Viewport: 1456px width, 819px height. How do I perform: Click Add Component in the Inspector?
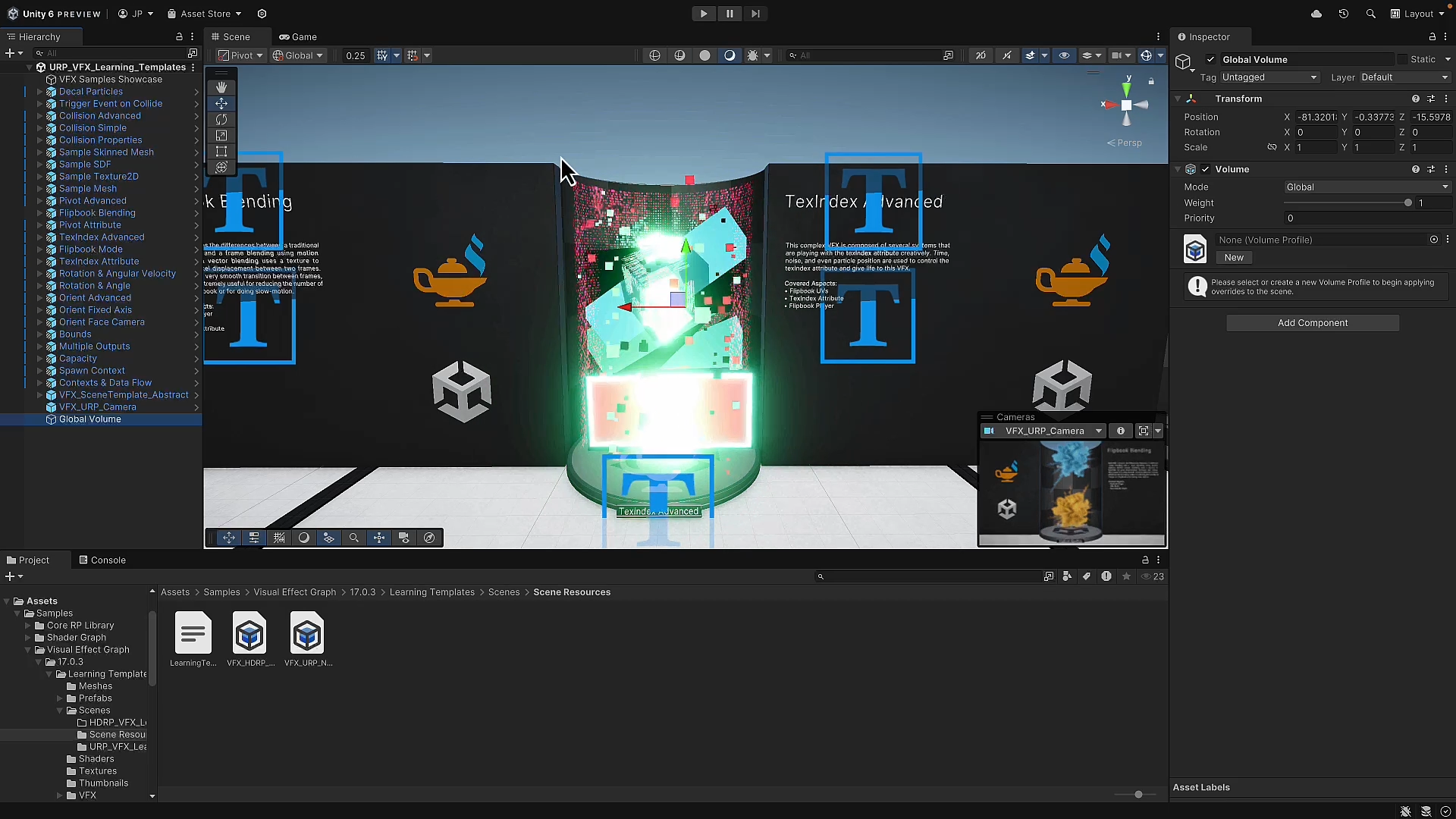coord(1312,323)
